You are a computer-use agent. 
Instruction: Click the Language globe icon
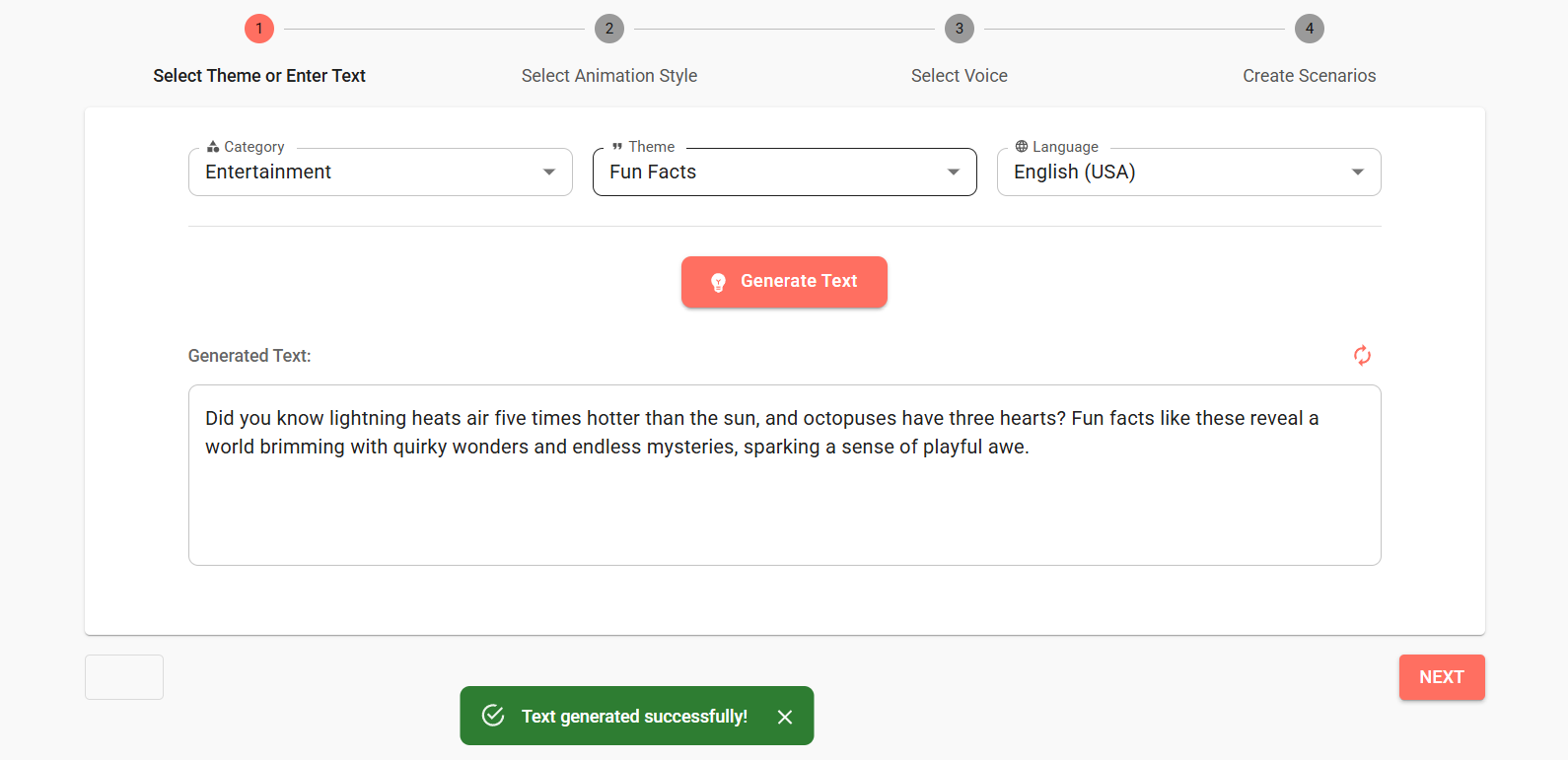point(1022,146)
